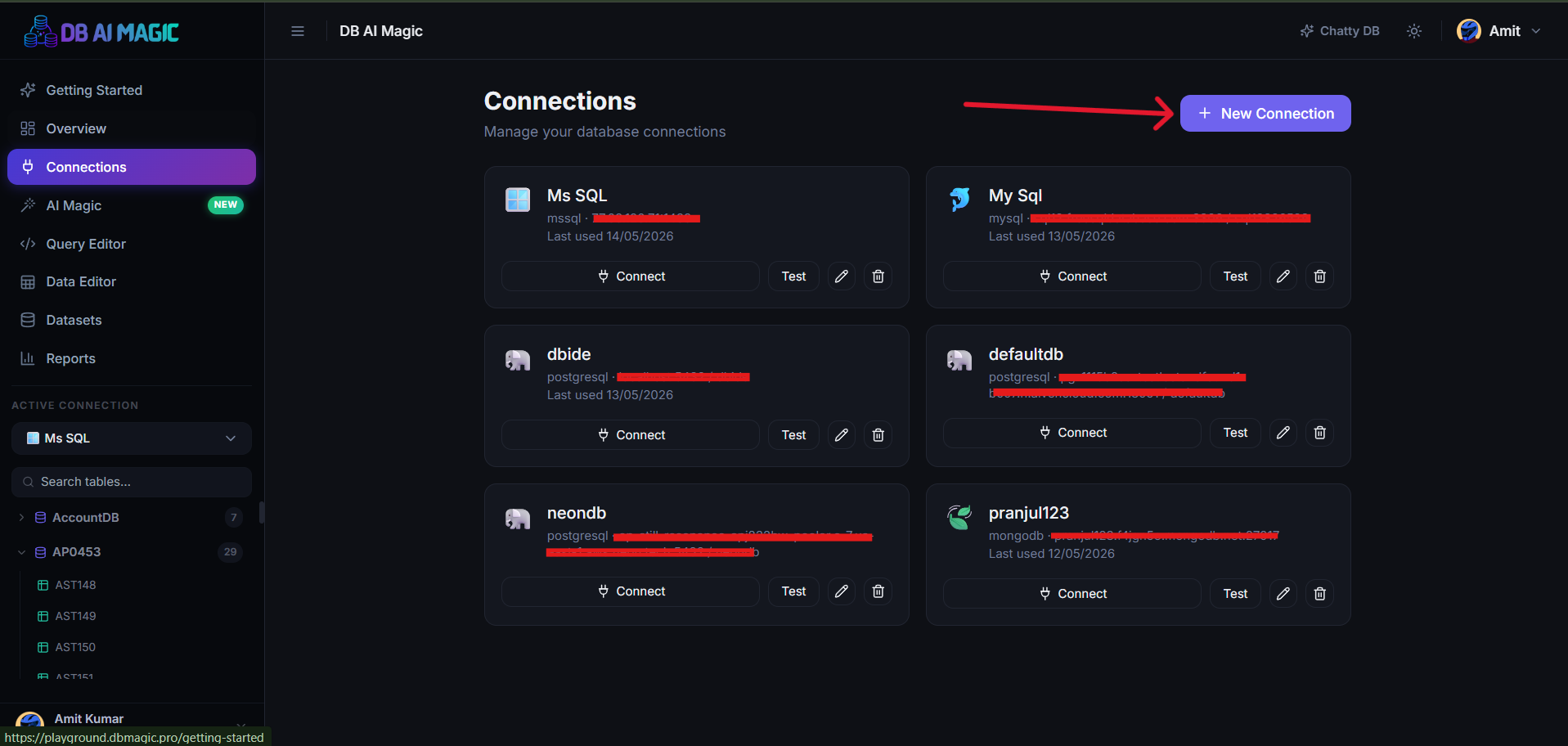Connect to neondb
Screen dimensions: 1568x746
[x=631, y=591]
